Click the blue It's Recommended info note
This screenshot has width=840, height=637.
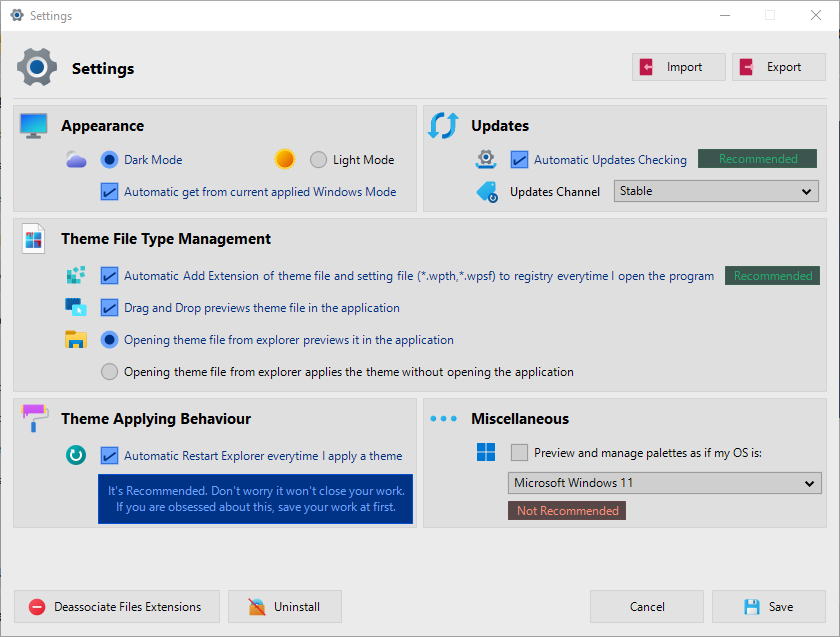(256, 499)
